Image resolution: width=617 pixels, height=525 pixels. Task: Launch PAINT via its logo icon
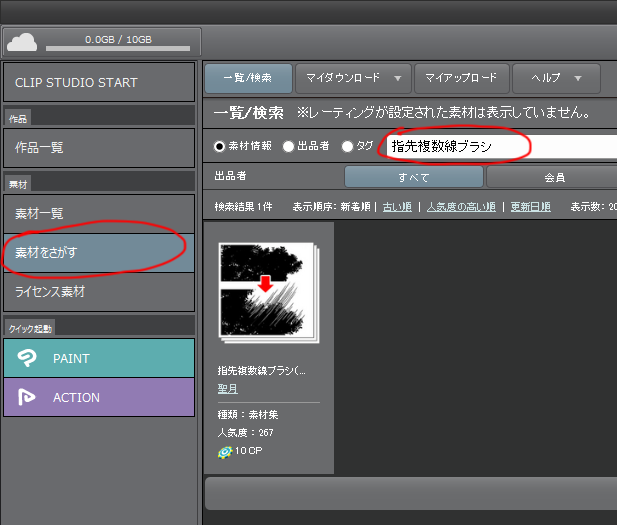27,358
